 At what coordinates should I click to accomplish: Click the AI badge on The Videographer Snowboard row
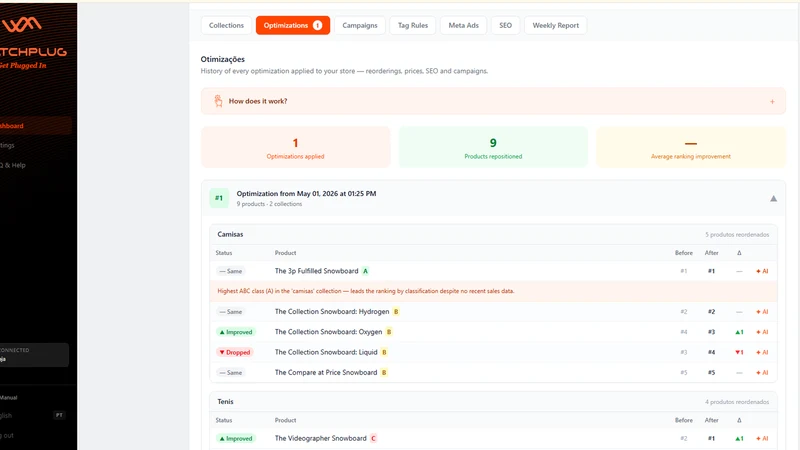pos(762,439)
